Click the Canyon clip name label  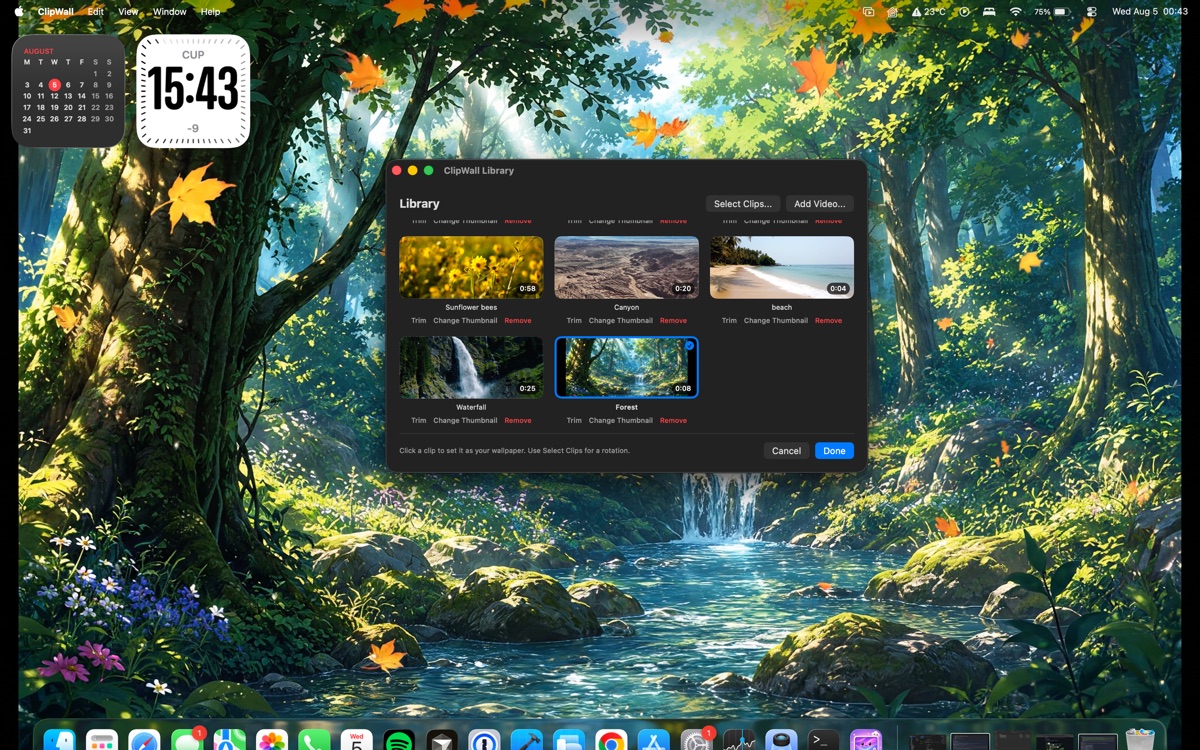(626, 308)
